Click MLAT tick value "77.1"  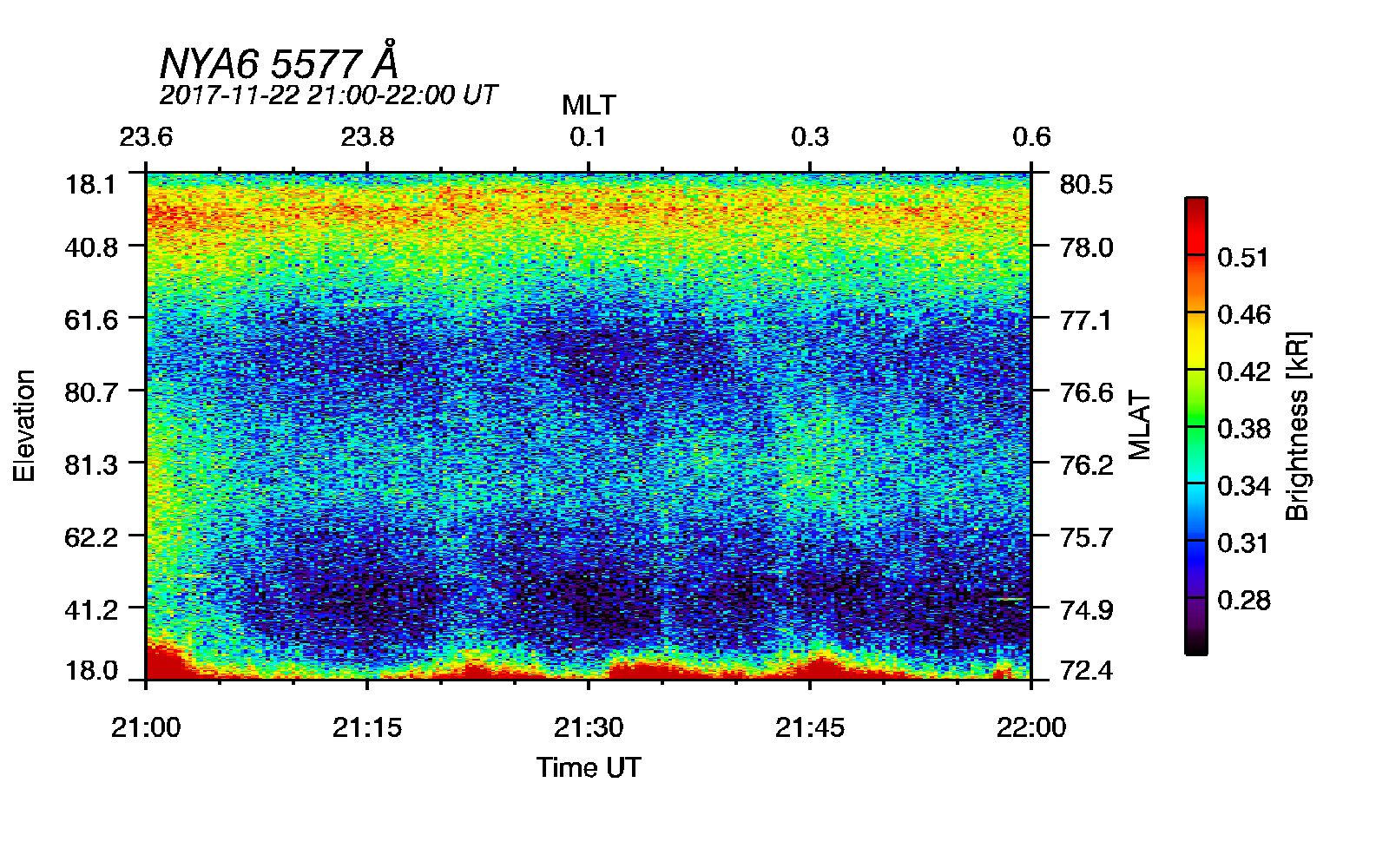[x=1086, y=319]
